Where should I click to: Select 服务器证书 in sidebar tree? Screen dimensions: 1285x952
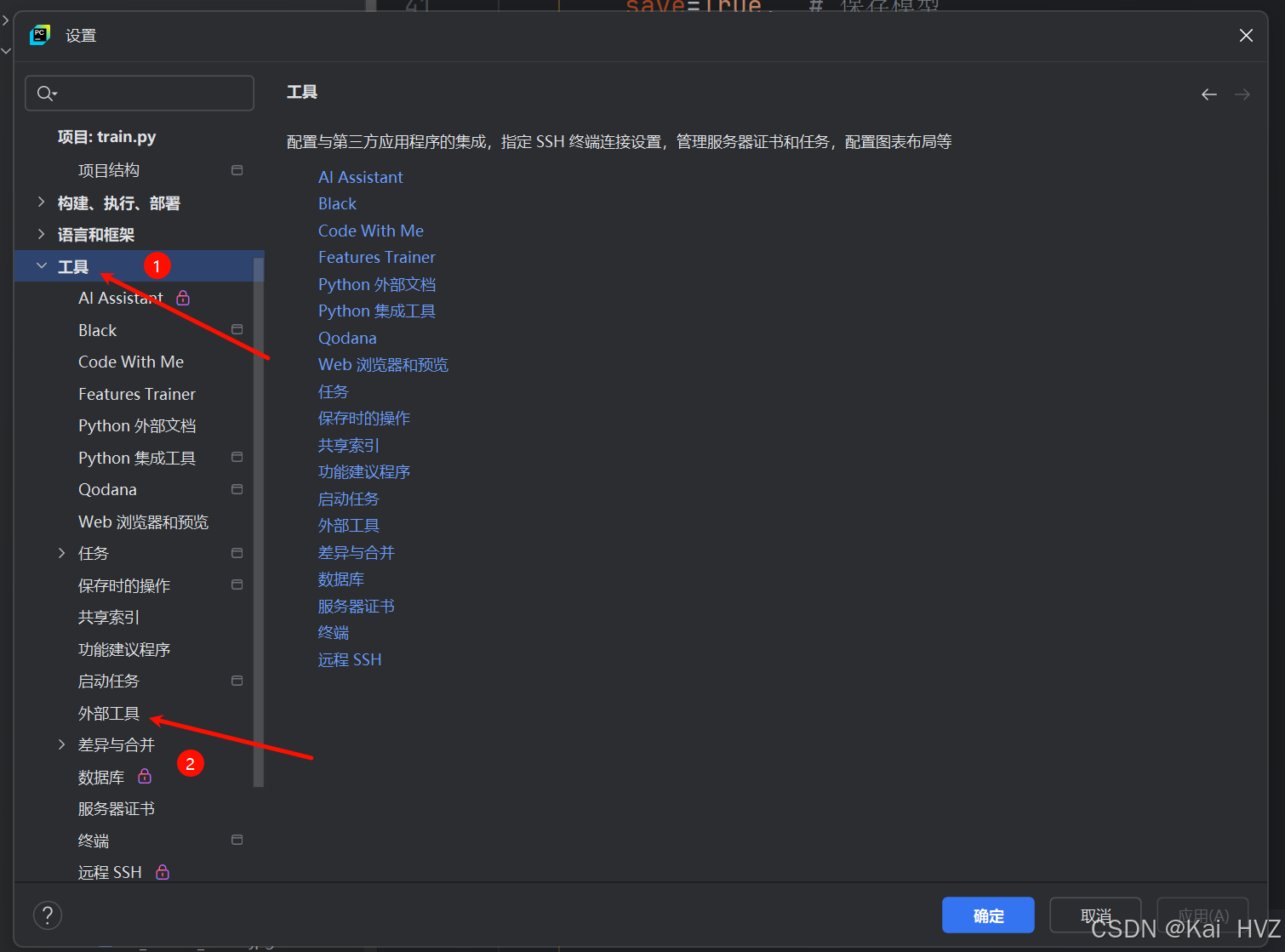[117, 808]
